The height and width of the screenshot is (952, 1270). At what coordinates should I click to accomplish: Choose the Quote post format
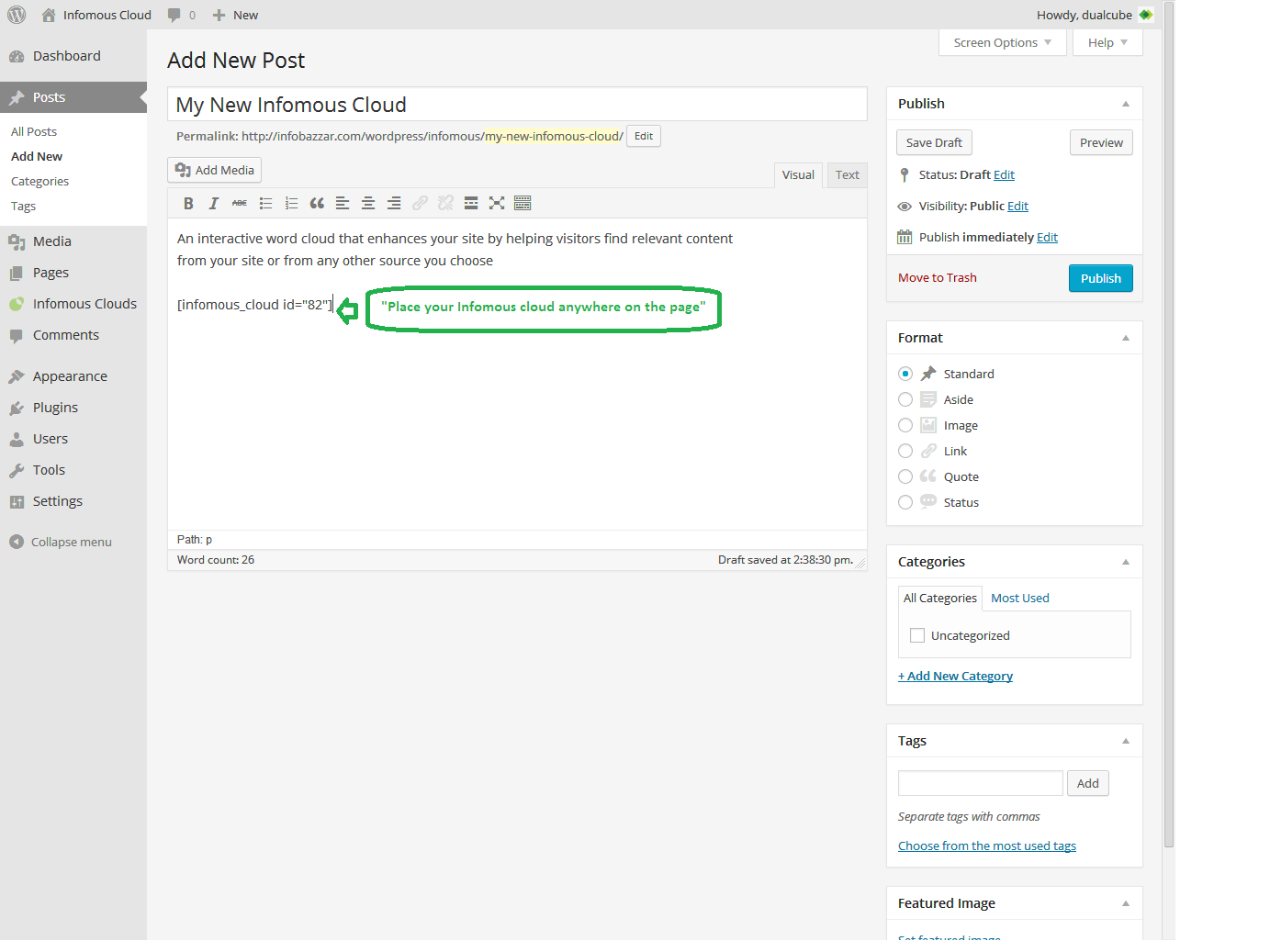click(x=905, y=476)
